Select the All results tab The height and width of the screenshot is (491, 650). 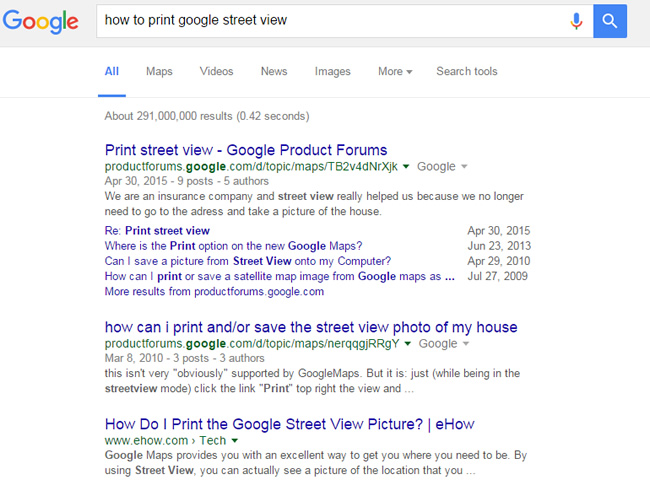click(112, 71)
